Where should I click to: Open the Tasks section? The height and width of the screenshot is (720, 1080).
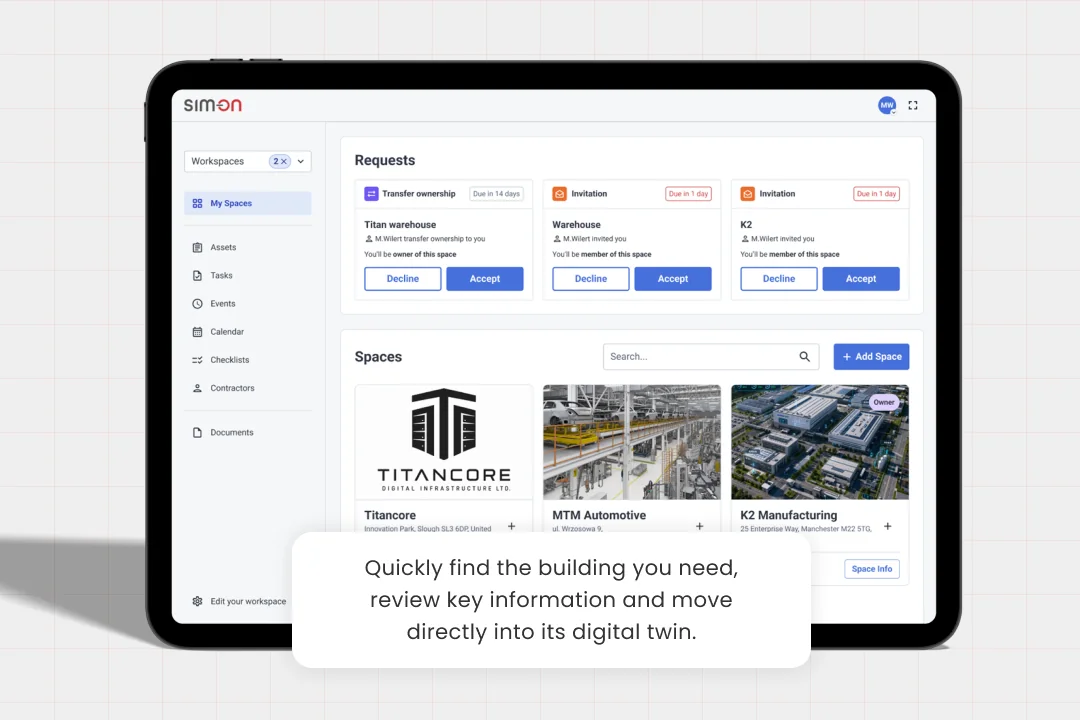[221, 276]
